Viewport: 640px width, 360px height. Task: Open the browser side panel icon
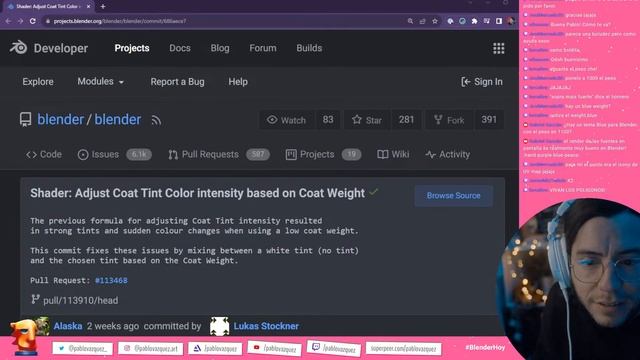click(499, 21)
